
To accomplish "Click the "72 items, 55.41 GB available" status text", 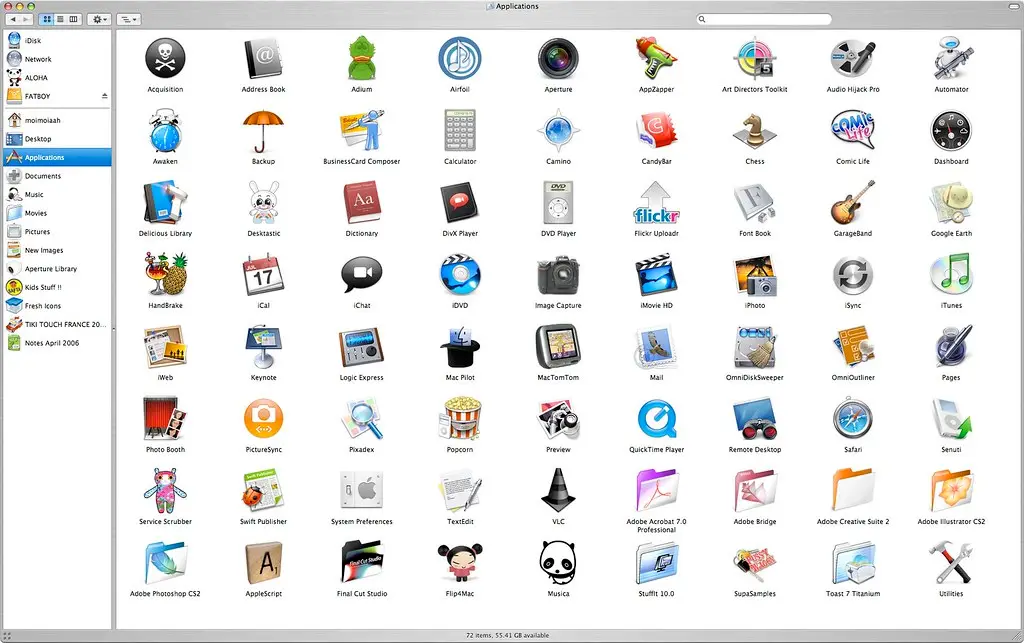I will [507, 635].
